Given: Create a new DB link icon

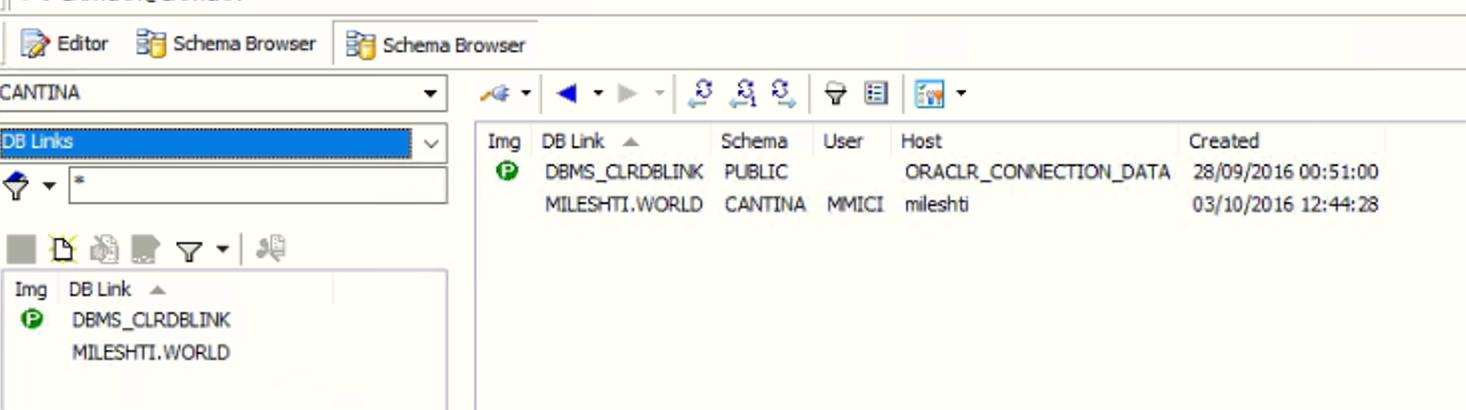Looking at the screenshot, I should (x=63, y=249).
